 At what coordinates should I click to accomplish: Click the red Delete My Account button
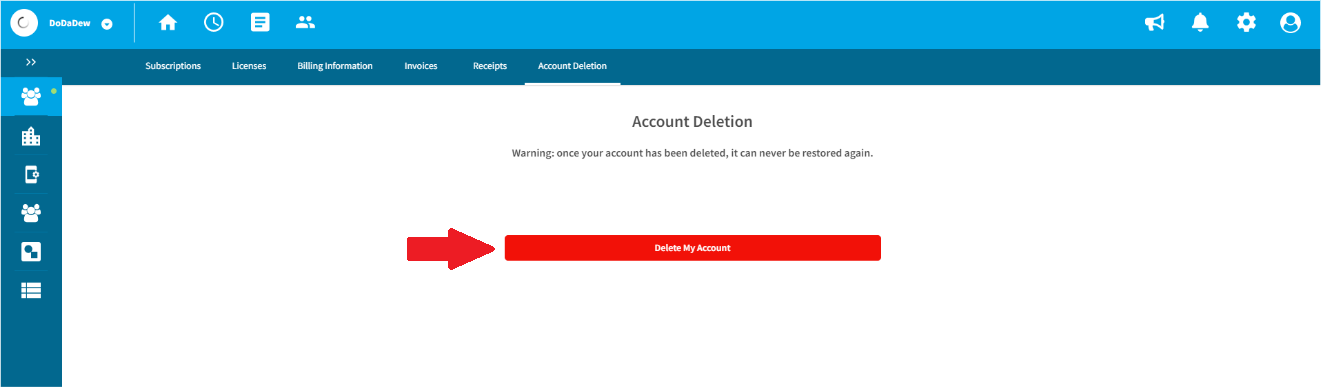[x=692, y=248]
